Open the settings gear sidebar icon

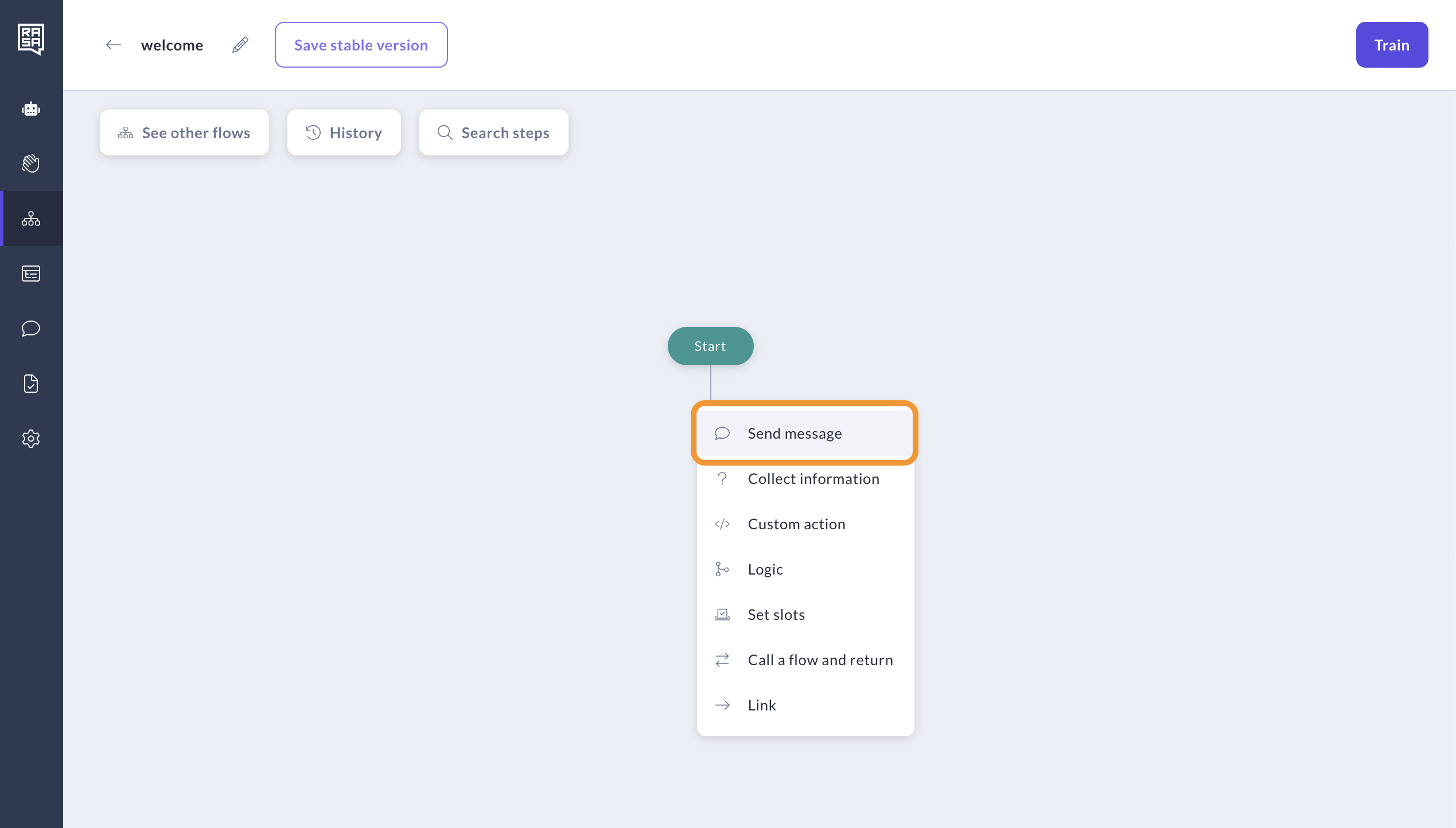pos(31,439)
